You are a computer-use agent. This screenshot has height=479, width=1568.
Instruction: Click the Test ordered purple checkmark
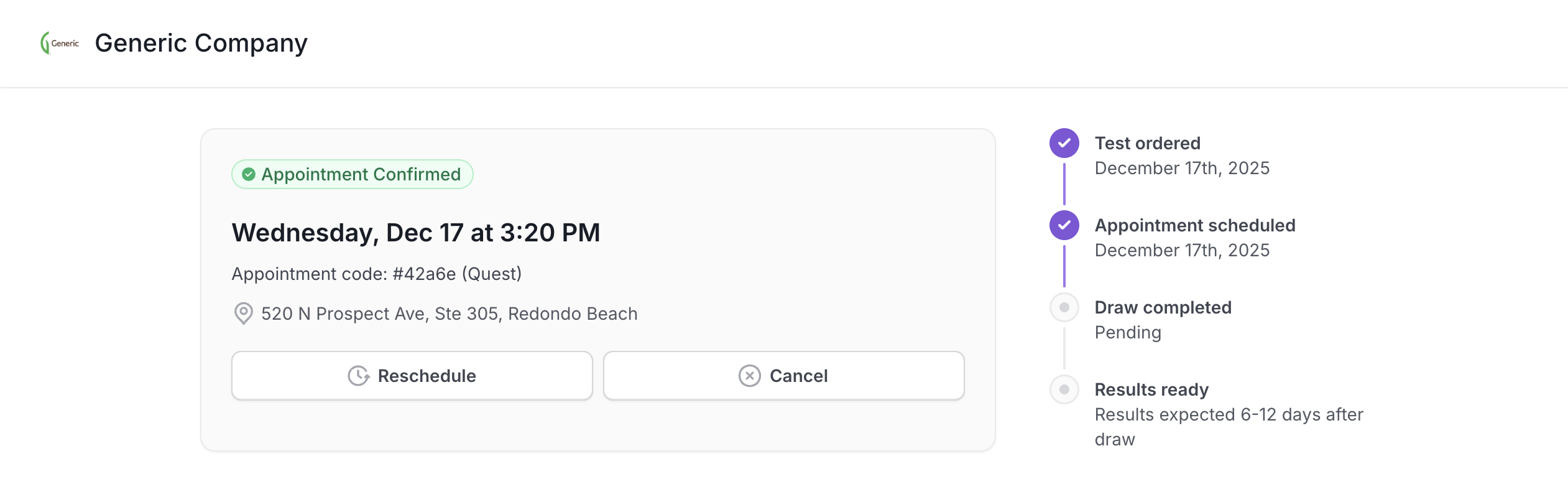pyautogui.click(x=1064, y=143)
